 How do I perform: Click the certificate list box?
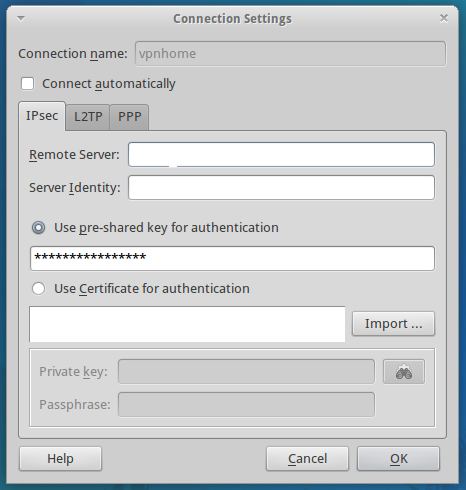tap(187, 324)
